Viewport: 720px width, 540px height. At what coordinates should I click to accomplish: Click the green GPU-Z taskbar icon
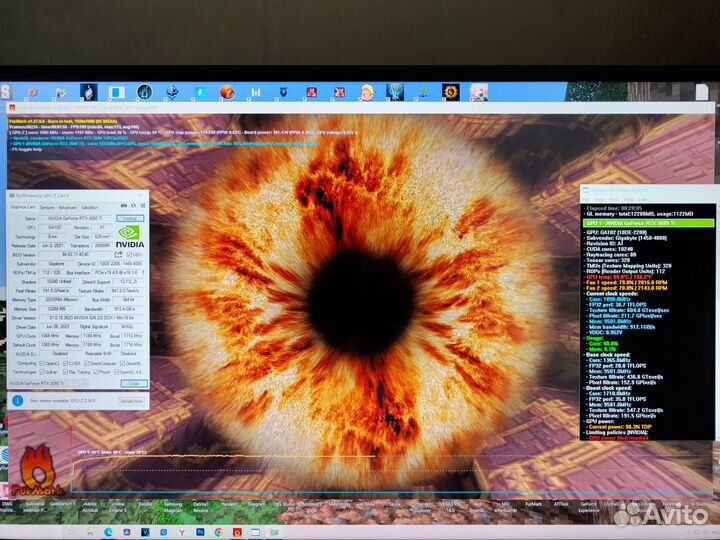[274, 532]
